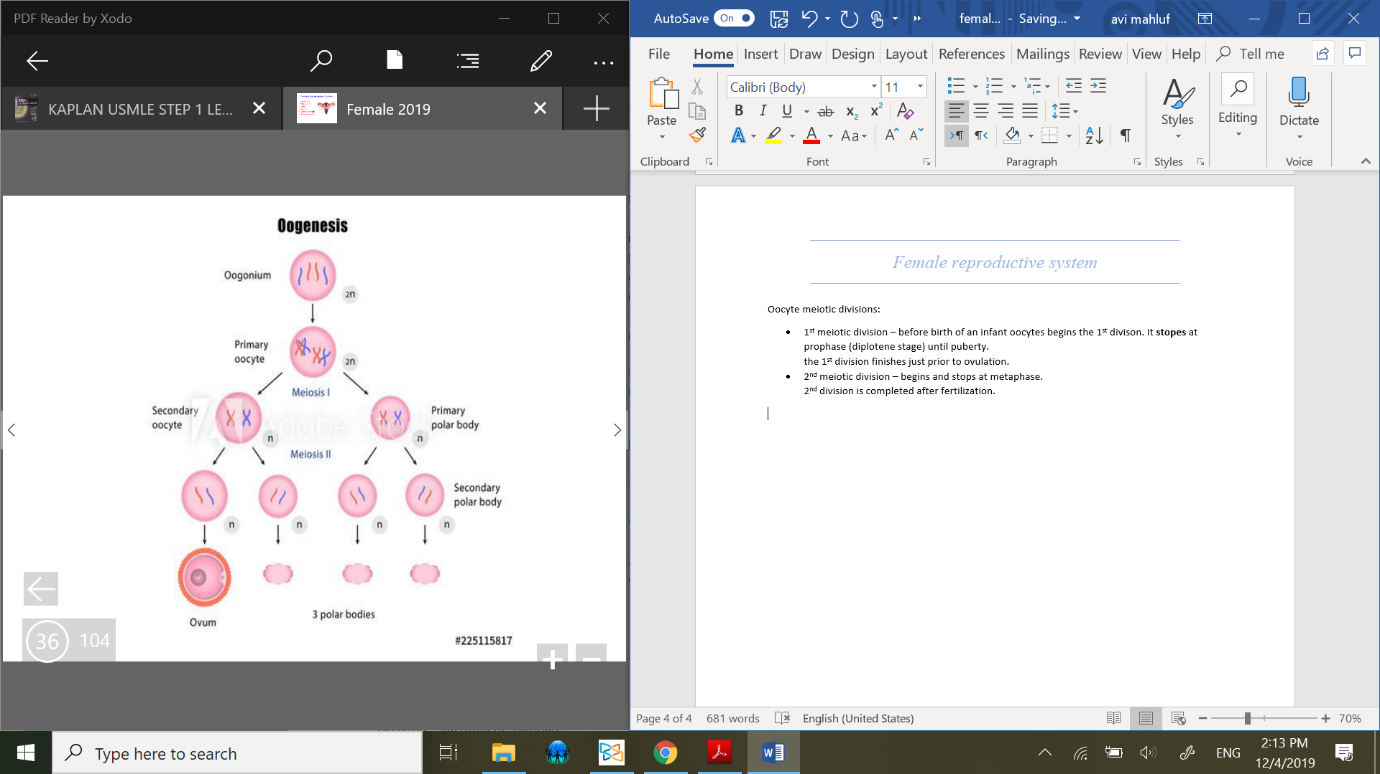Click the Windows taskbar search box
Viewport: 1380px width, 774px height.
pos(236,754)
